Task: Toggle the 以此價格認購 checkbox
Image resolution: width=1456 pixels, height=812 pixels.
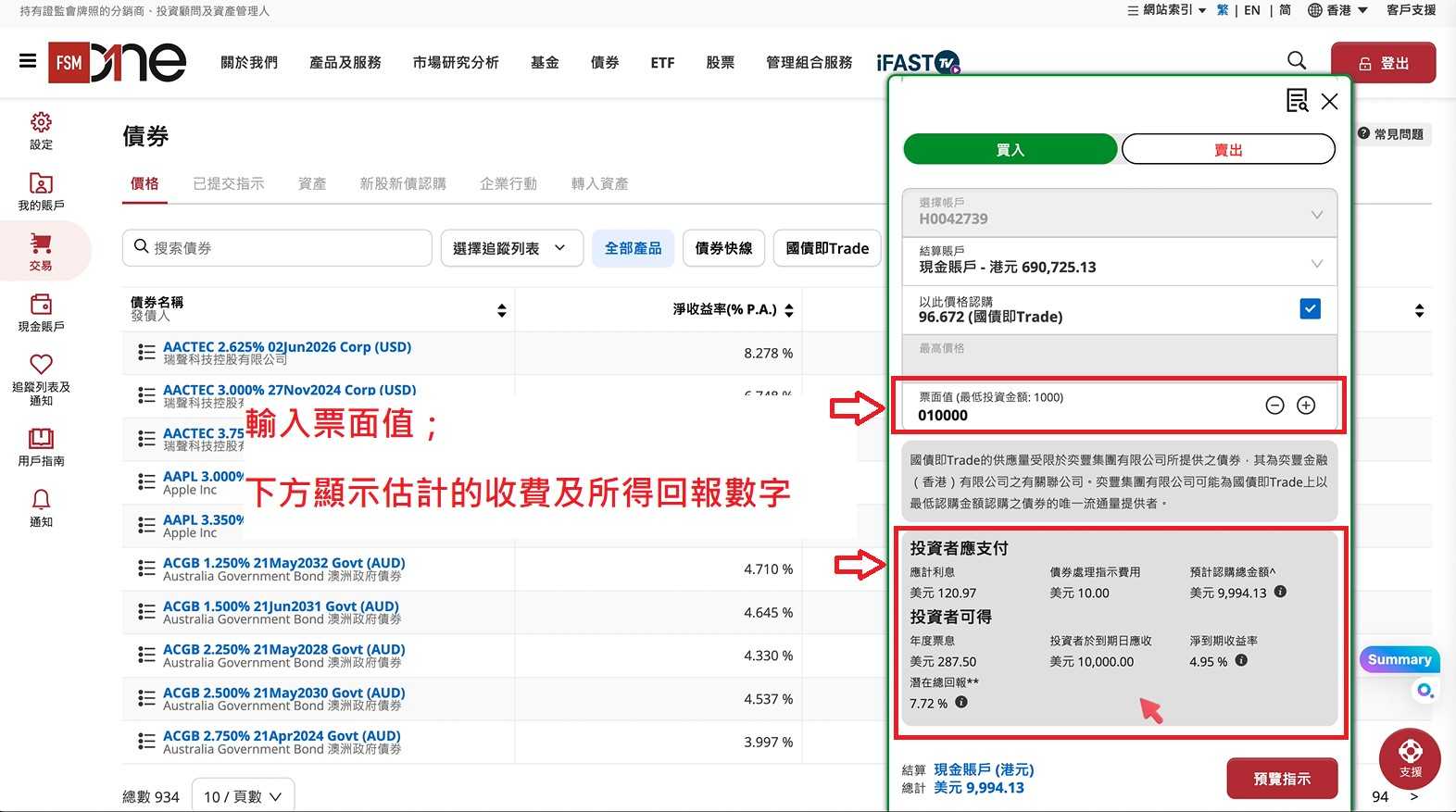Action: [1311, 308]
